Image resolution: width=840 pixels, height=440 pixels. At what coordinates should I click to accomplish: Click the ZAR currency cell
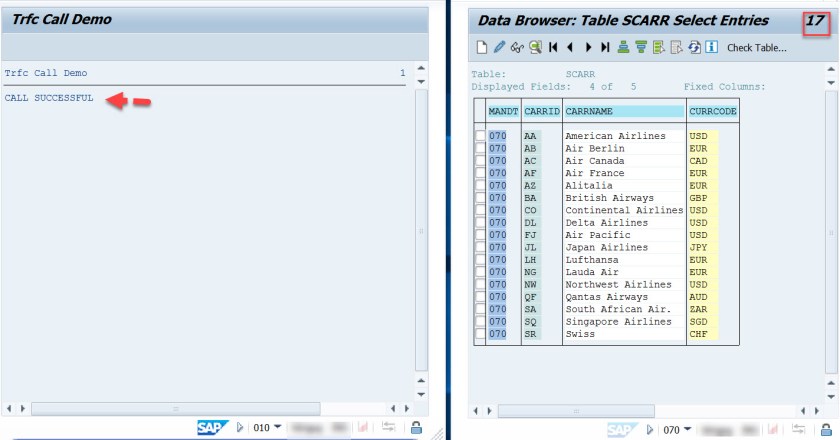coord(703,309)
